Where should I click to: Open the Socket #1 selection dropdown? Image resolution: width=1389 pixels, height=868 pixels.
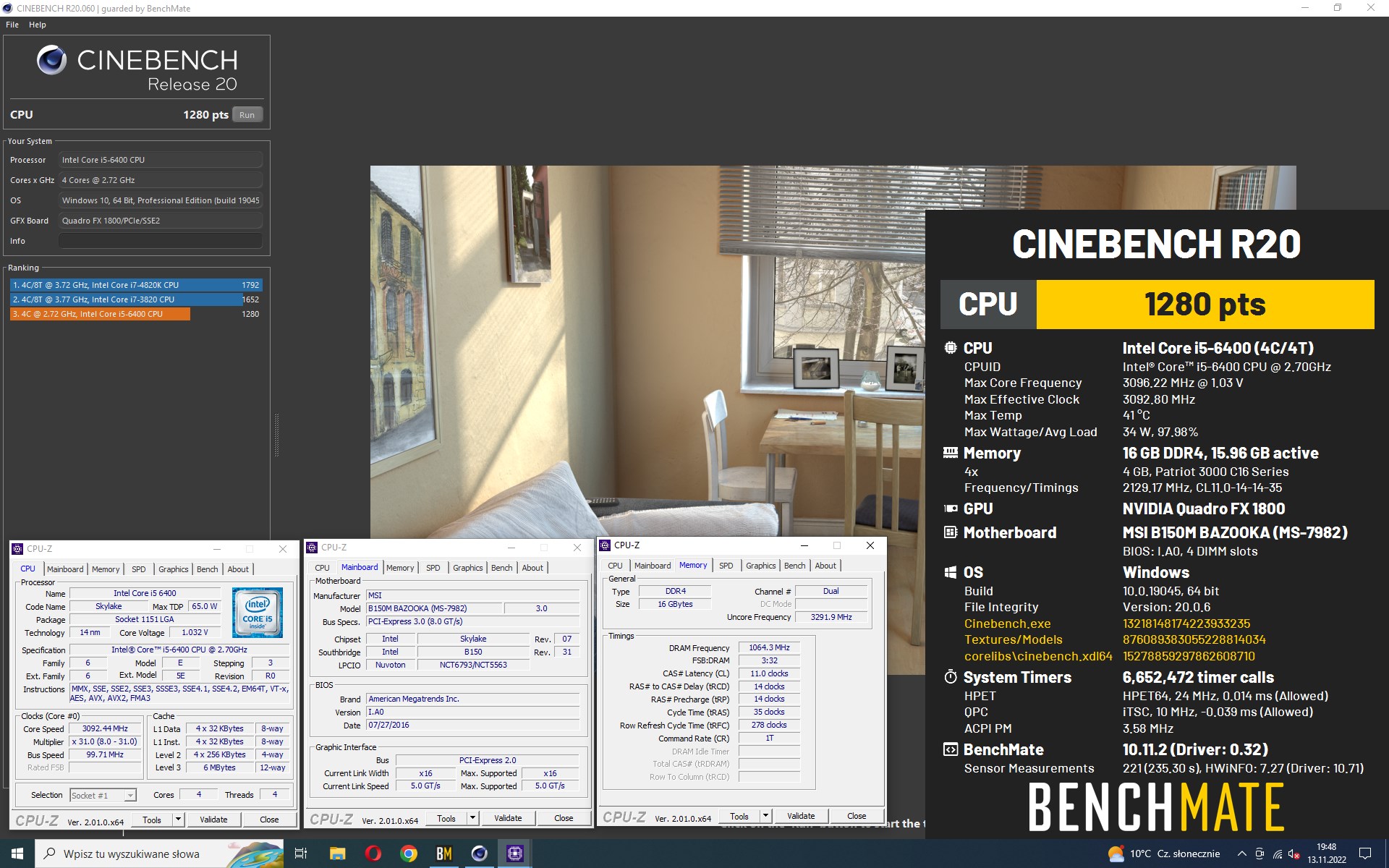(x=103, y=796)
